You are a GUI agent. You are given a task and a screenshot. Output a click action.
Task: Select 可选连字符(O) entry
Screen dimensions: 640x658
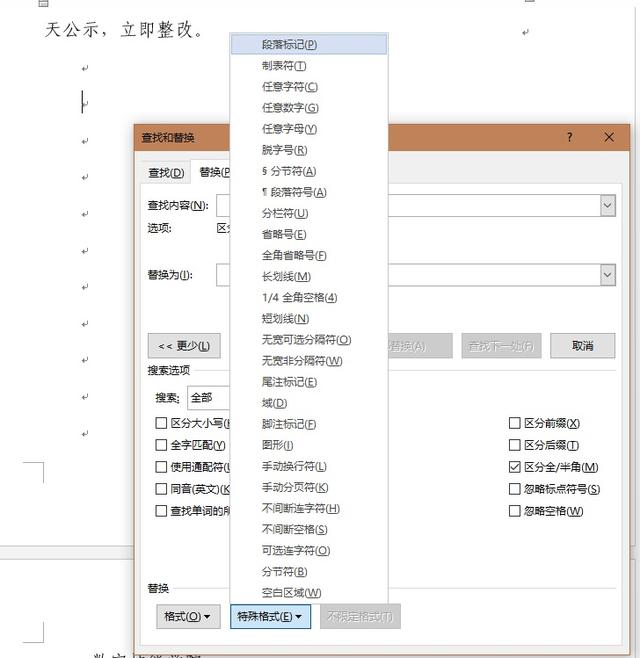tap(309, 550)
